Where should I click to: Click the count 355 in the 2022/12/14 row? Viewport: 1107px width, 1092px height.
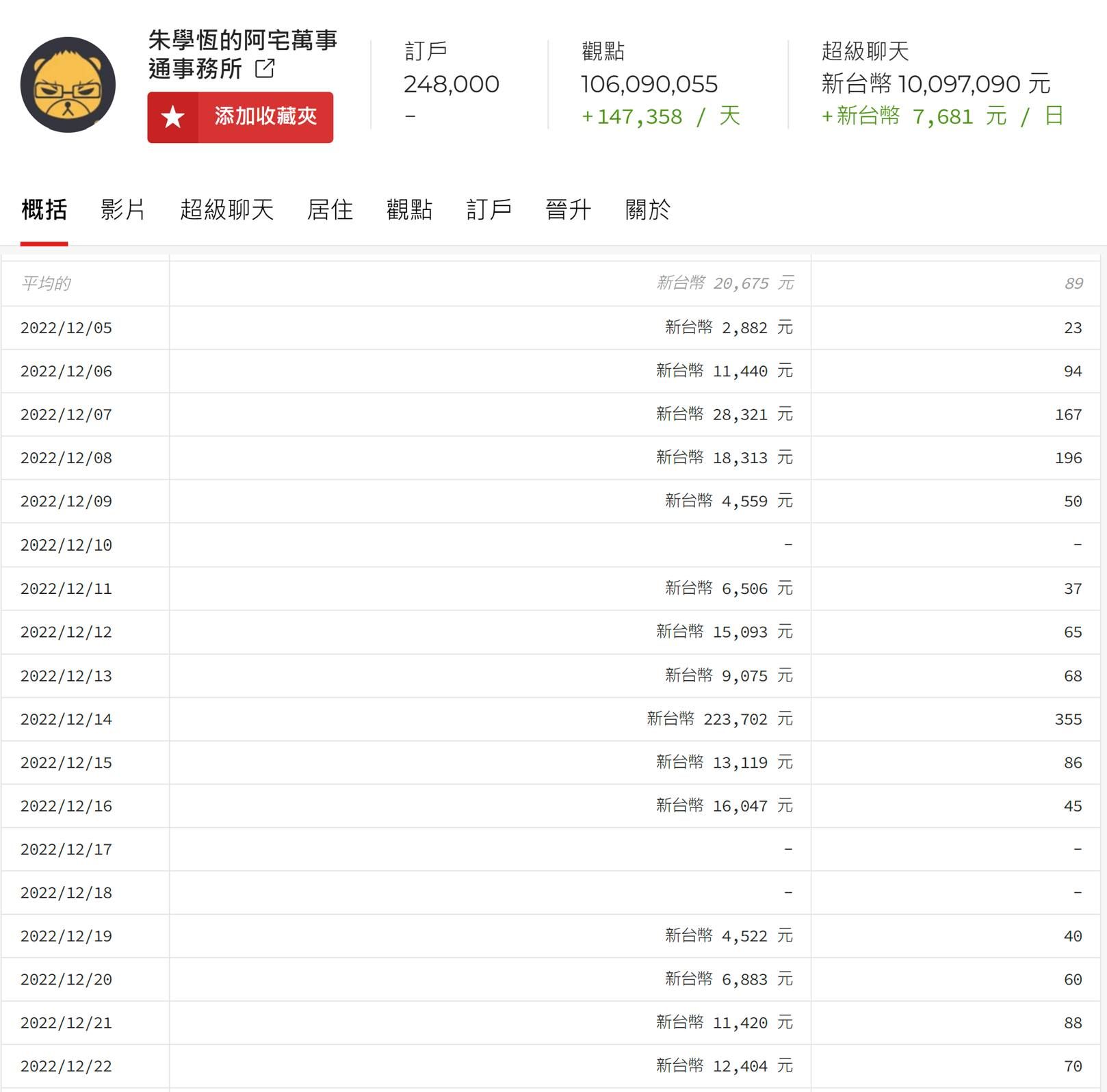pyautogui.click(x=1069, y=720)
